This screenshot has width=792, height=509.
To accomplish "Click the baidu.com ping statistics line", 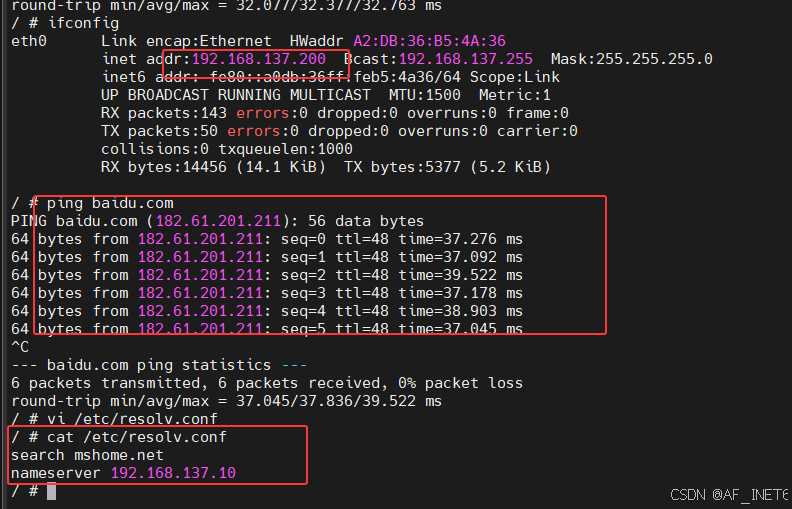I will point(159,365).
